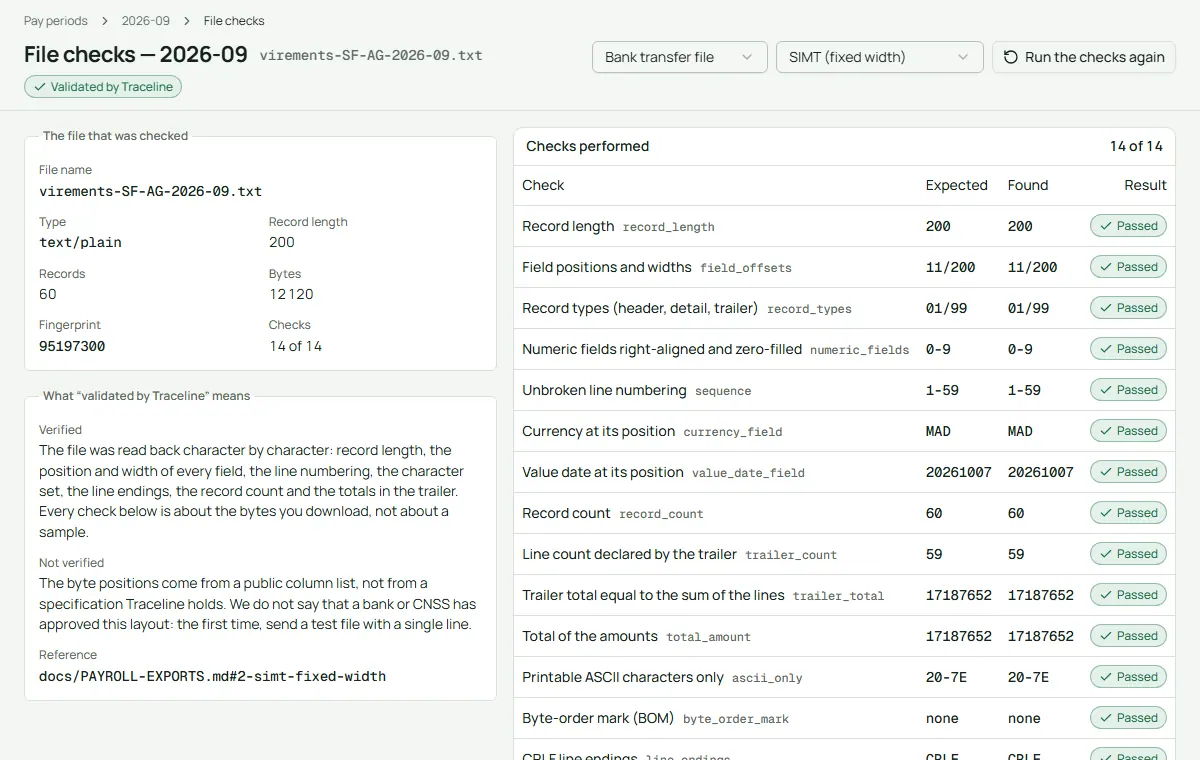Click the Check column header
The image size is (1200, 760).
pos(543,185)
